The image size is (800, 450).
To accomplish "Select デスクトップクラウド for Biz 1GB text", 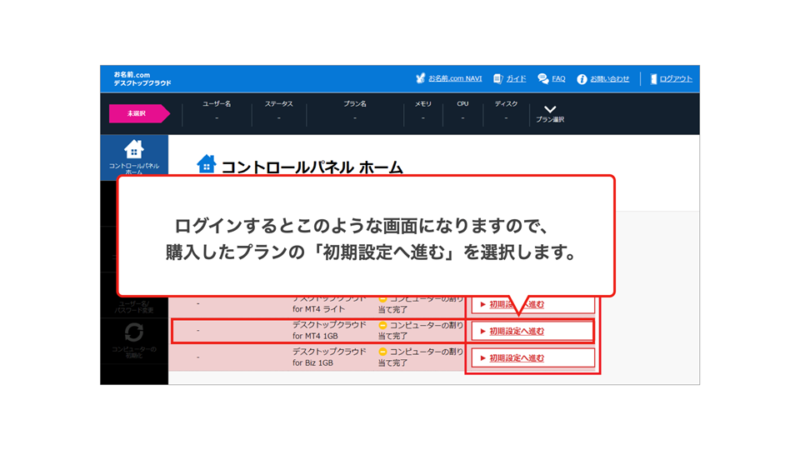I will pos(329,357).
